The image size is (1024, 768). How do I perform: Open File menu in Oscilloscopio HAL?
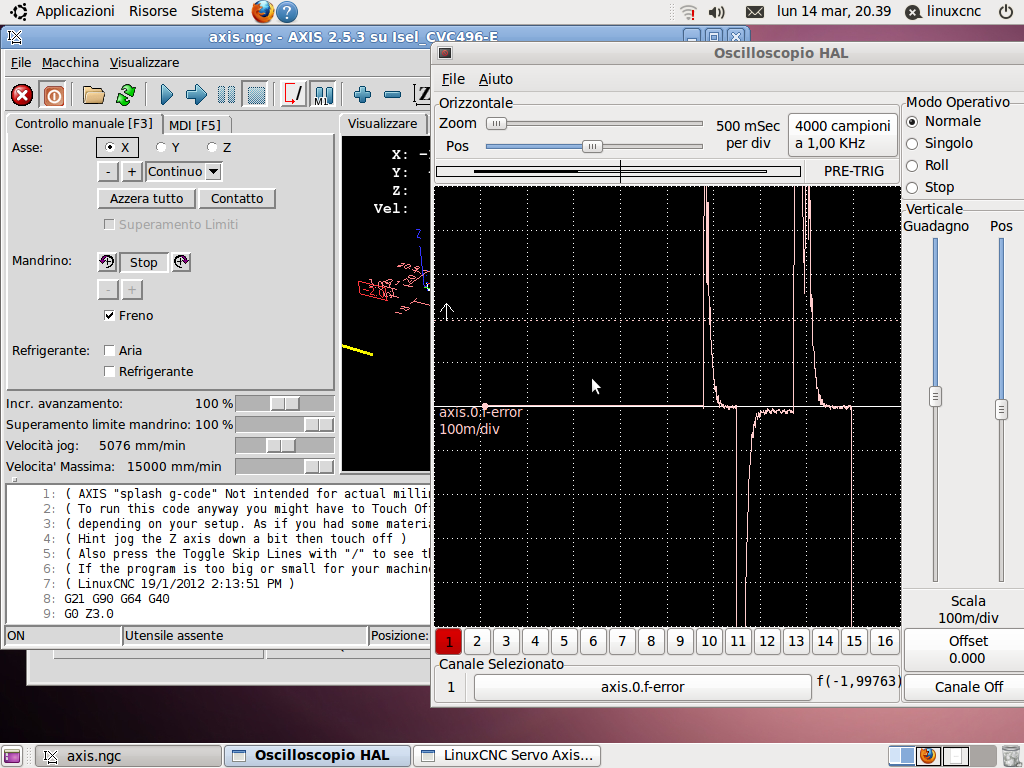point(453,79)
